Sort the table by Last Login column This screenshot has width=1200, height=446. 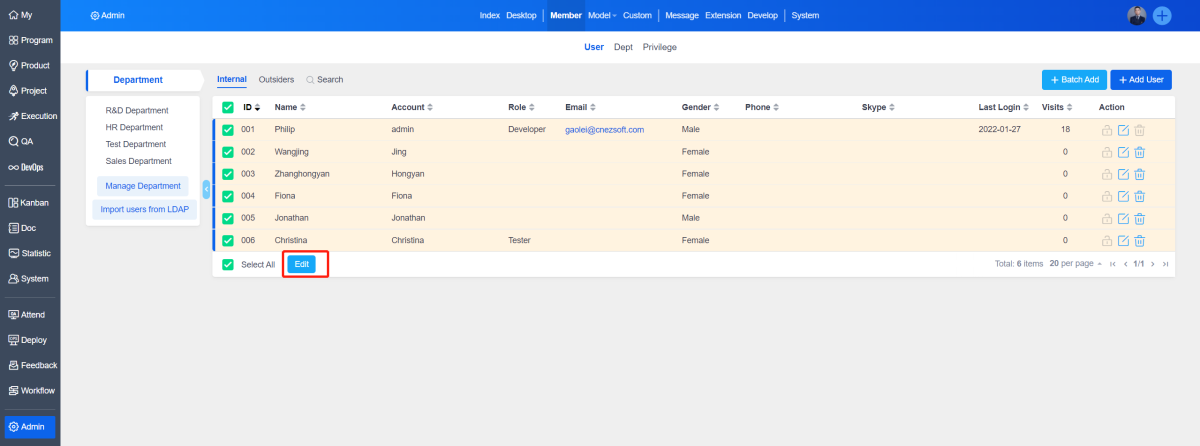click(x=1004, y=107)
